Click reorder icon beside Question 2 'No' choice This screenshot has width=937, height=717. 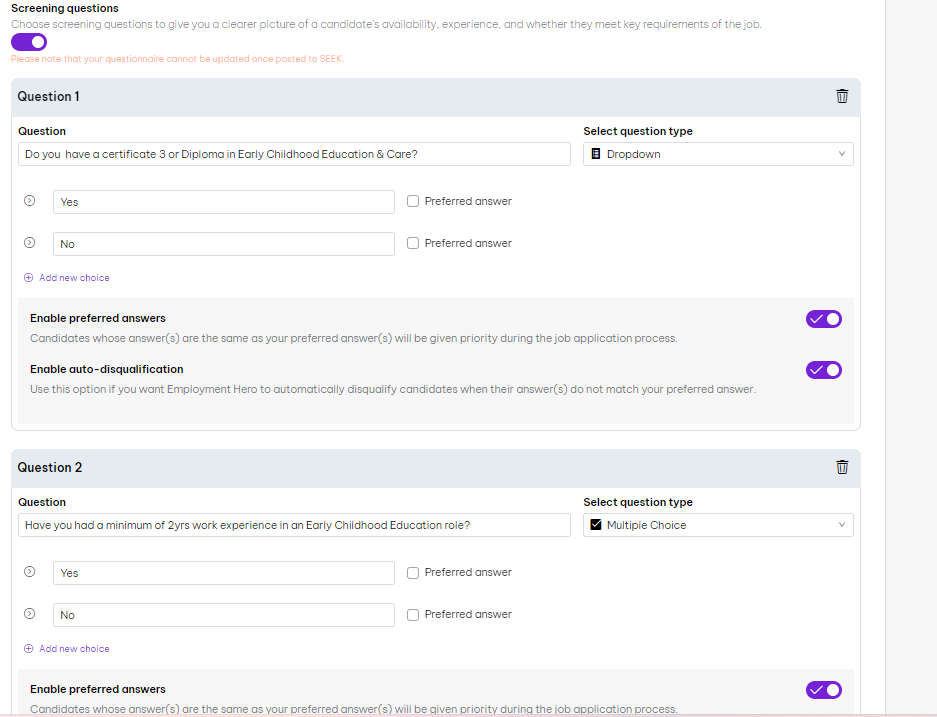29,614
